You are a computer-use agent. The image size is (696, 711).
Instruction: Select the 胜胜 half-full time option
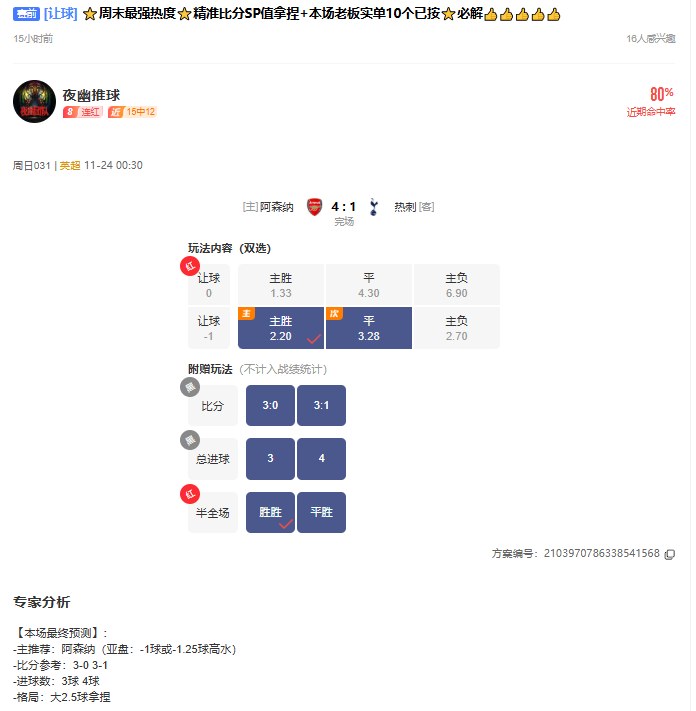(270, 512)
